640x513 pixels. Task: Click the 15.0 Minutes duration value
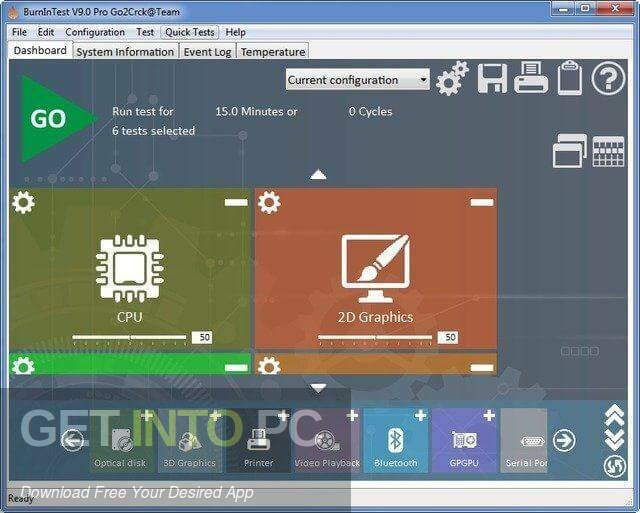point(256,111)
